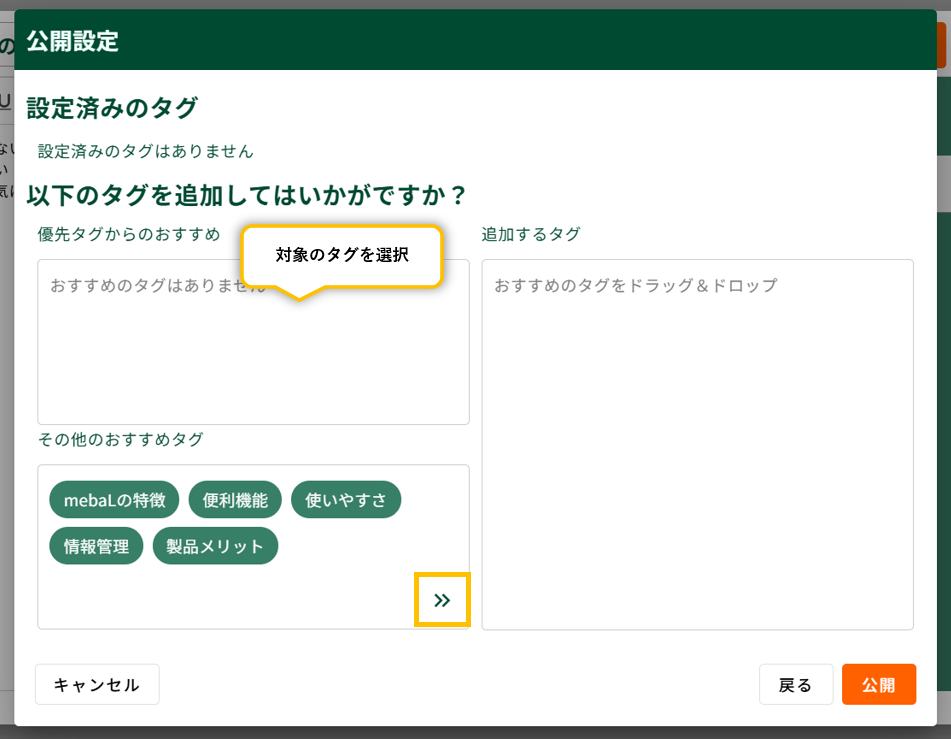Choose the 使いやすさ tag chip
The height and width of the screenshot is (739, 951).
pyautogui.click(x=346, y=500)
